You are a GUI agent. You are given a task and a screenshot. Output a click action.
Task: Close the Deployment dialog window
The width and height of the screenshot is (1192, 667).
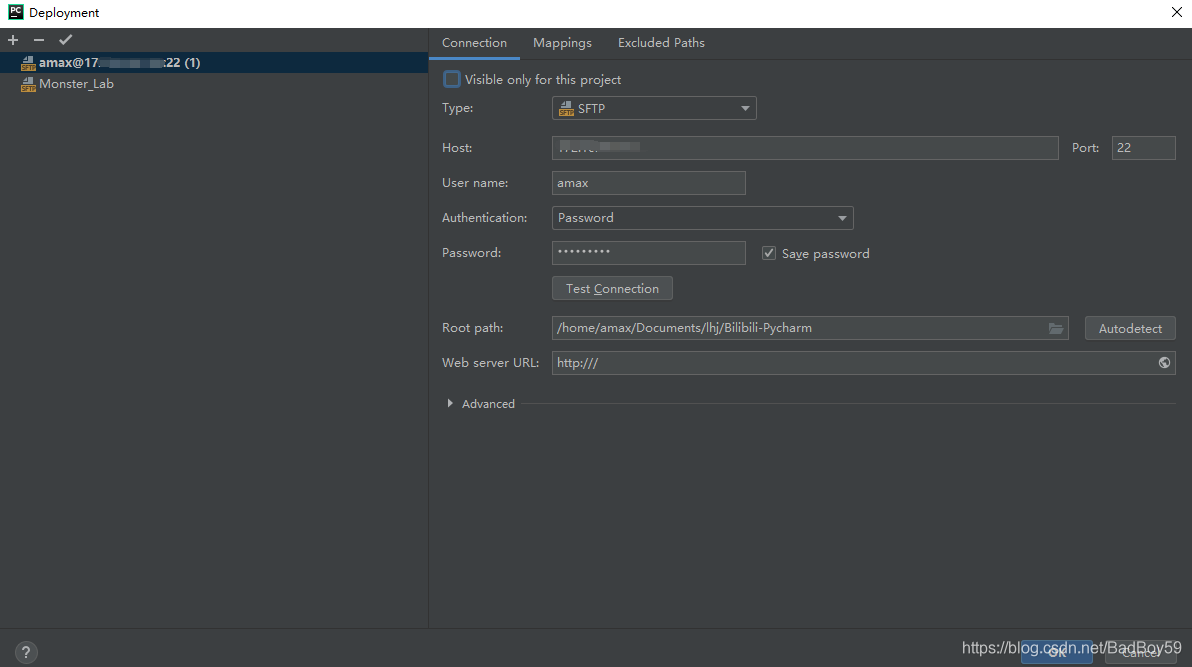click(1176, 12)
